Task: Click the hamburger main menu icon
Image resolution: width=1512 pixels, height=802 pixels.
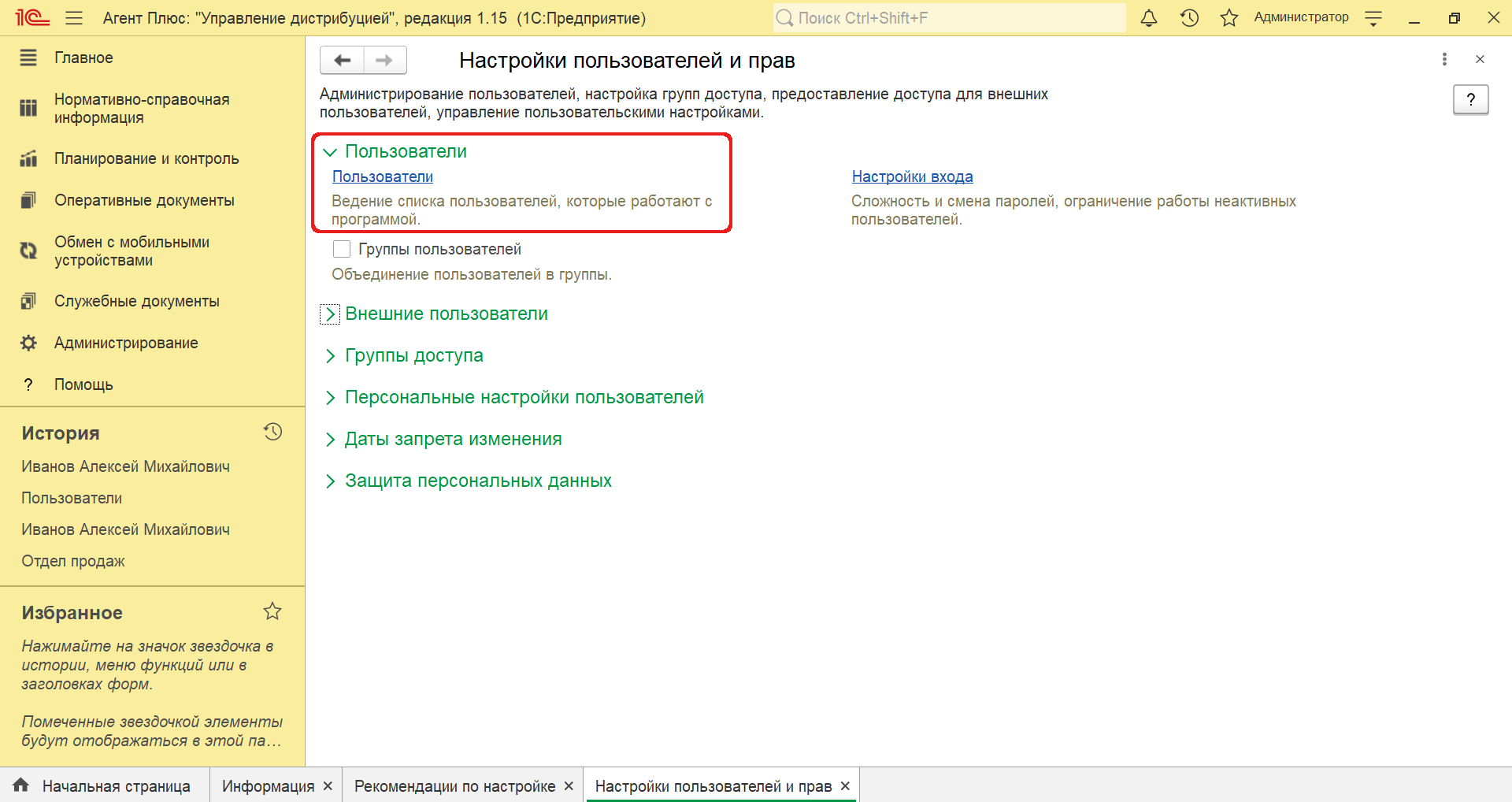Action: 74,18
